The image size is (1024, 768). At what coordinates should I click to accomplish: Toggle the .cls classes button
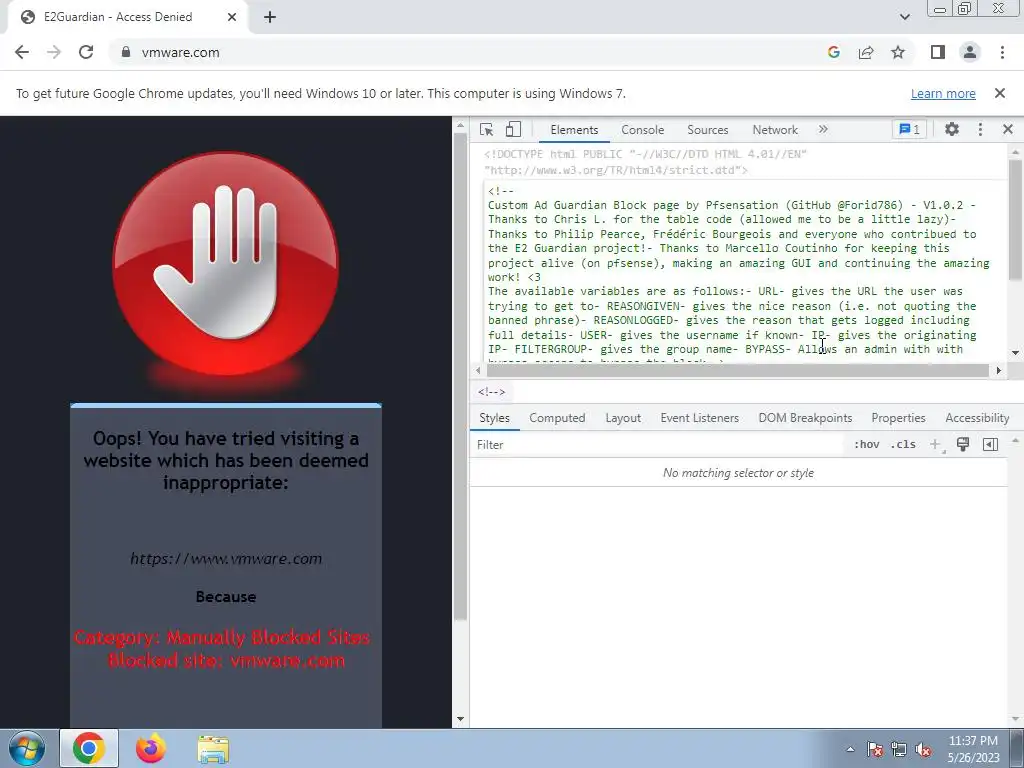pos(903,445)
